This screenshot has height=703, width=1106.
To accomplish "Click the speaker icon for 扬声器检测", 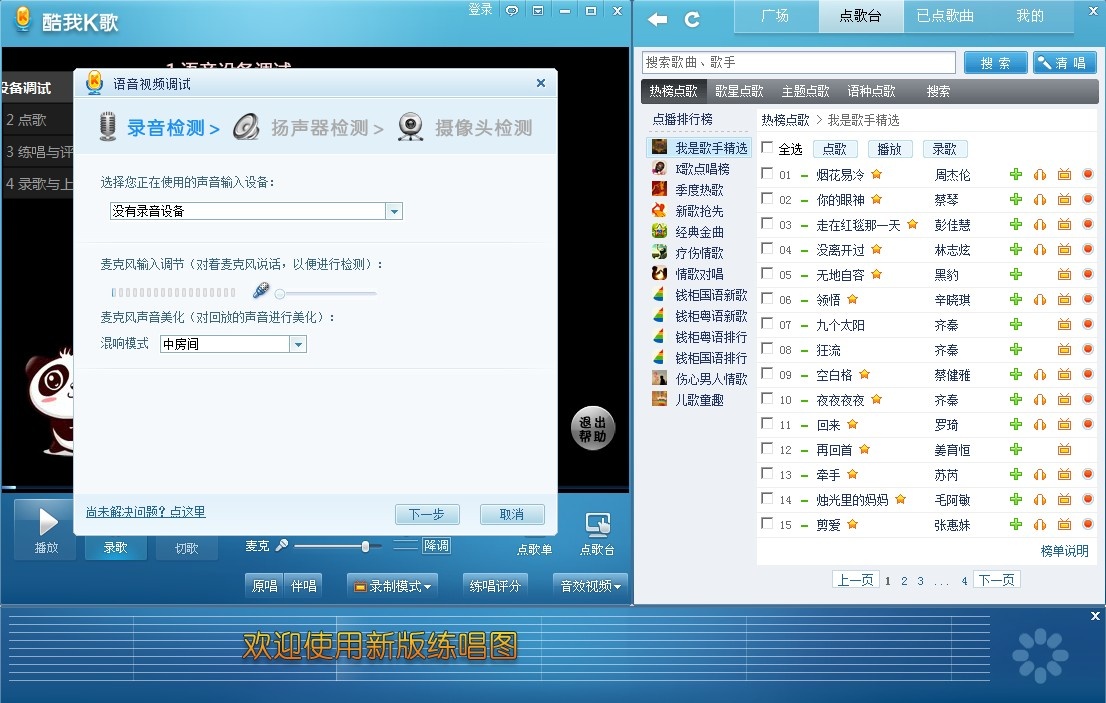I will [246, 127].
